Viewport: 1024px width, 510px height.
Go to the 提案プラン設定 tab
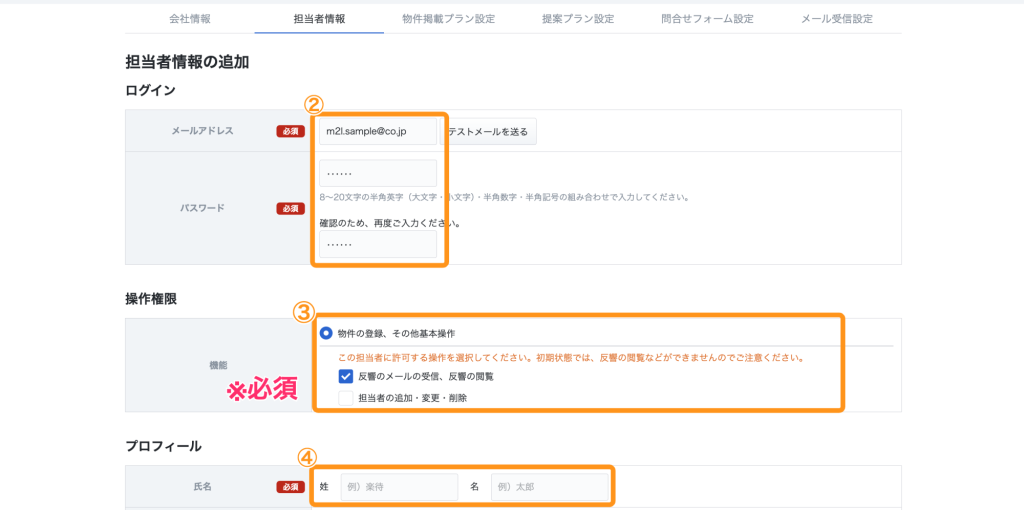578,19
